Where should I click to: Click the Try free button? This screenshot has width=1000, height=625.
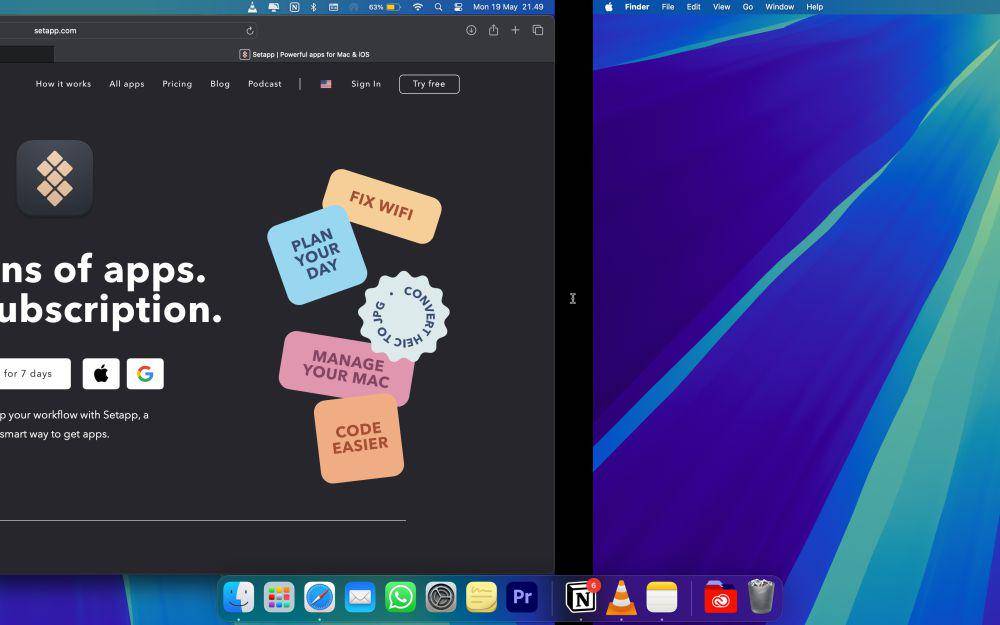(x=429, y=84)
